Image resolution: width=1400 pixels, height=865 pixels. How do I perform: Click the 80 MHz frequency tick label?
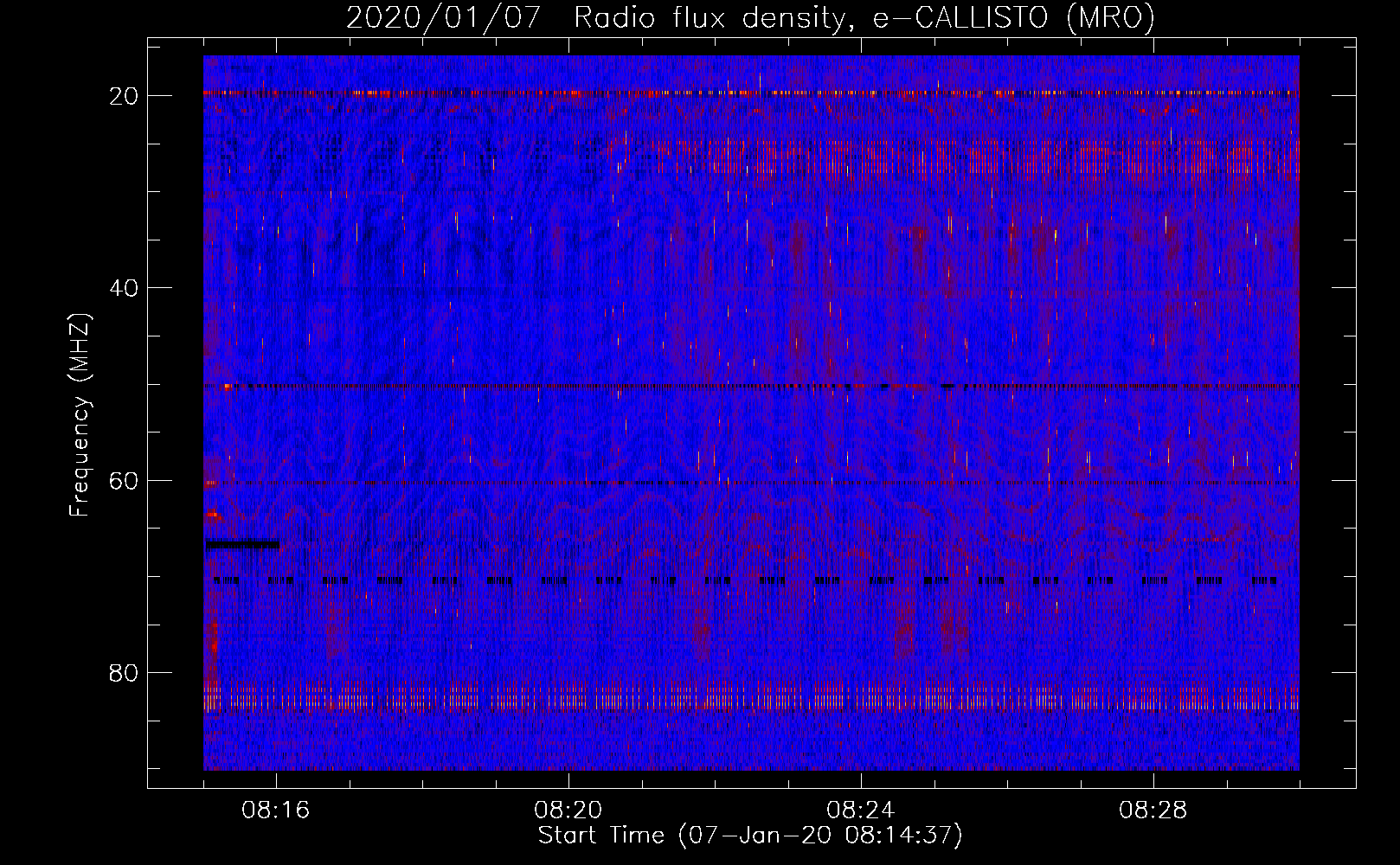pyautogui.click(x=125, y=673)
